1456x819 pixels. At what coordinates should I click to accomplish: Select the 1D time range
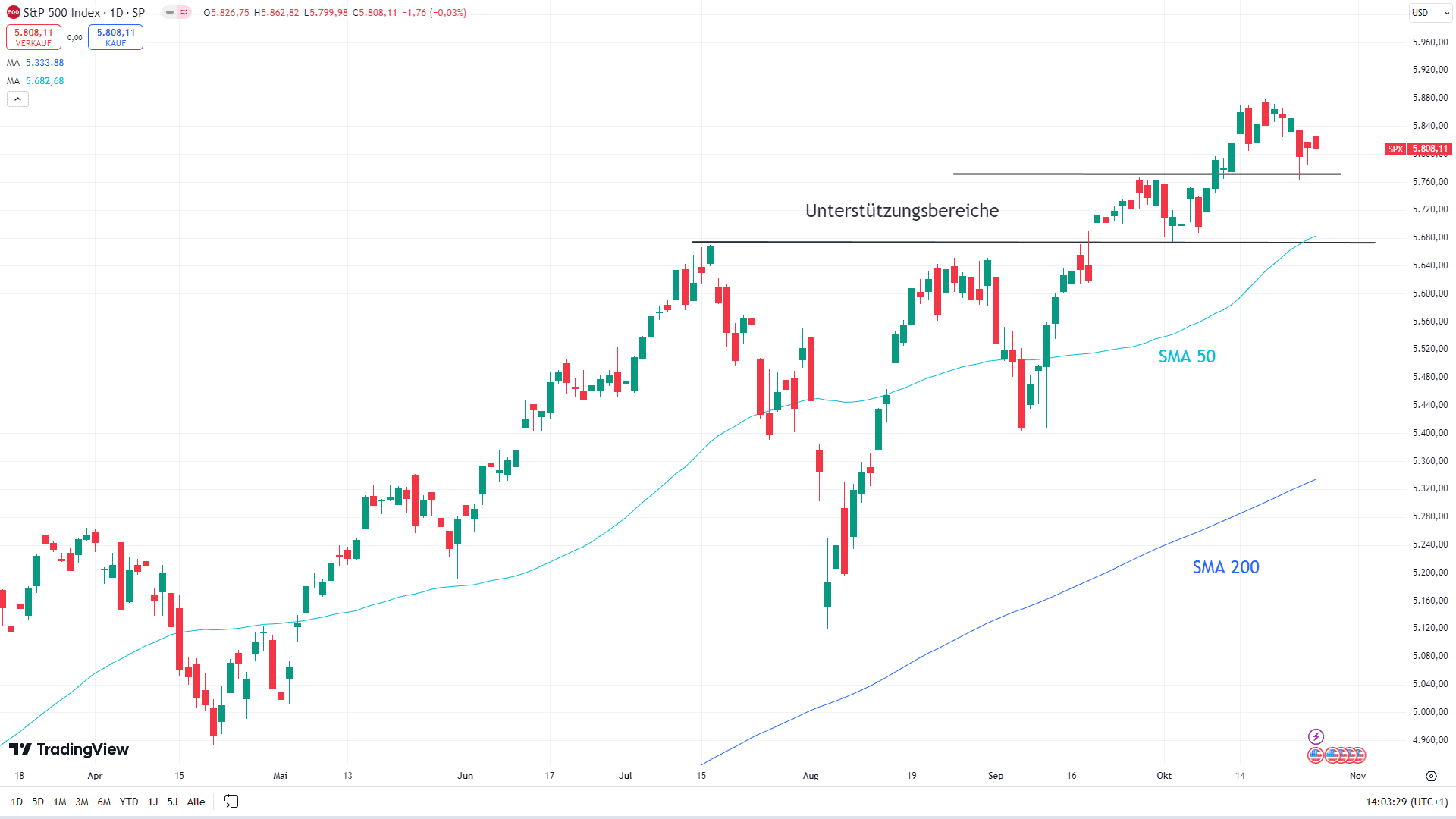(17, 802)
